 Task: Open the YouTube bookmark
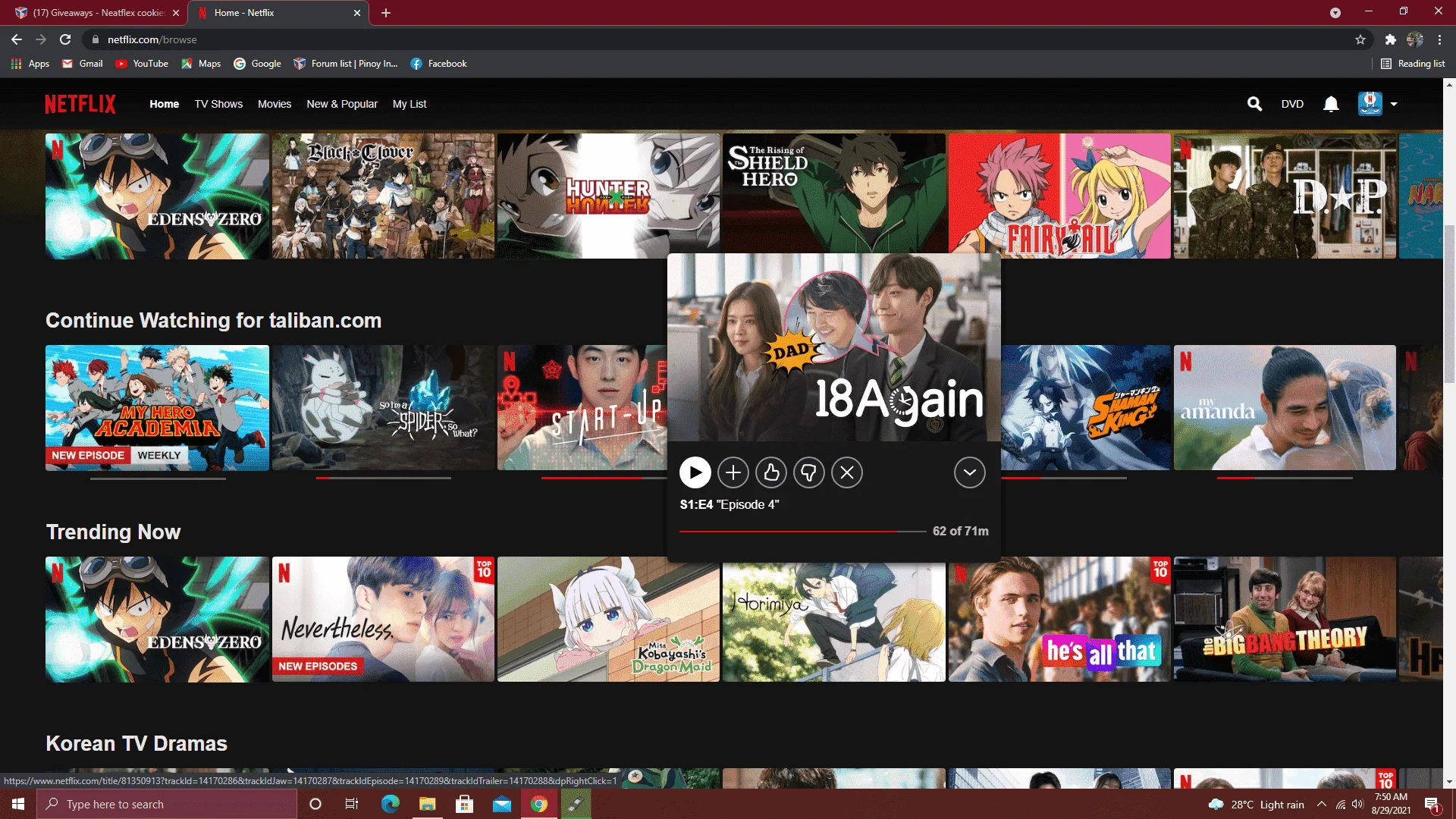tap(142, 64)
